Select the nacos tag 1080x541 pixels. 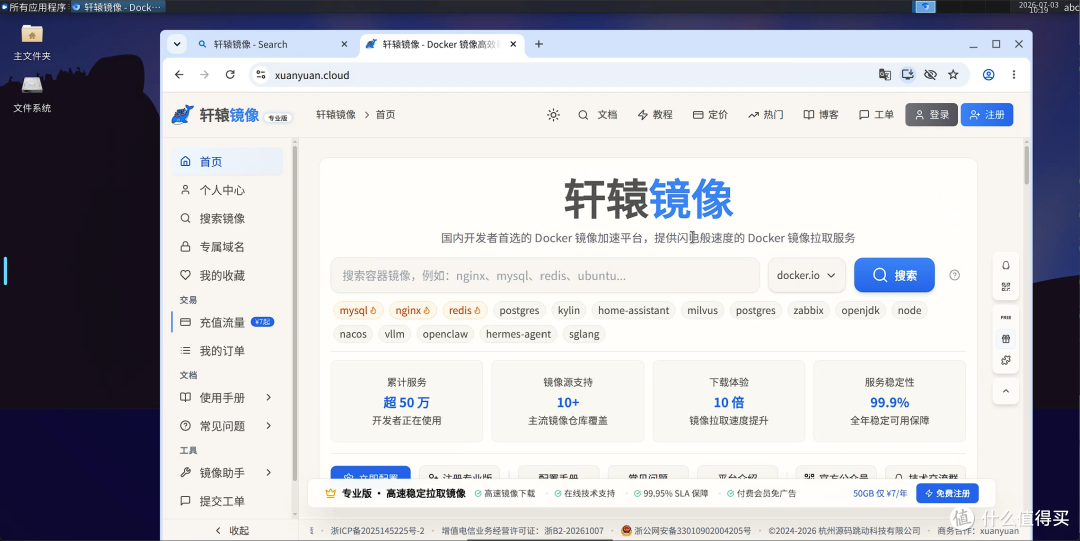[x=353, y=334]
